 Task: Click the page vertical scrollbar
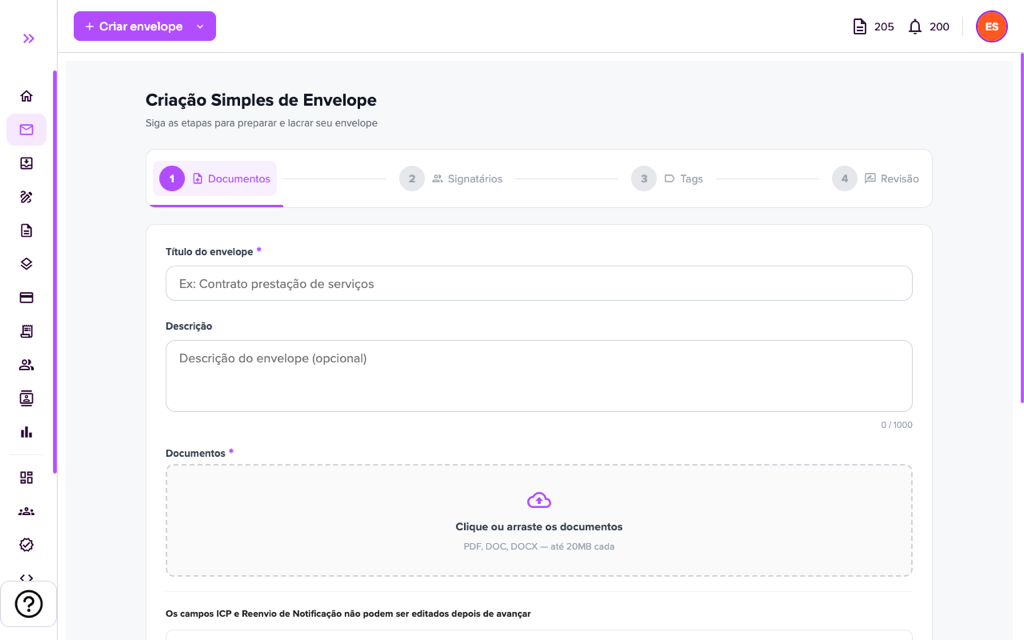click(x=1021, y=229)
